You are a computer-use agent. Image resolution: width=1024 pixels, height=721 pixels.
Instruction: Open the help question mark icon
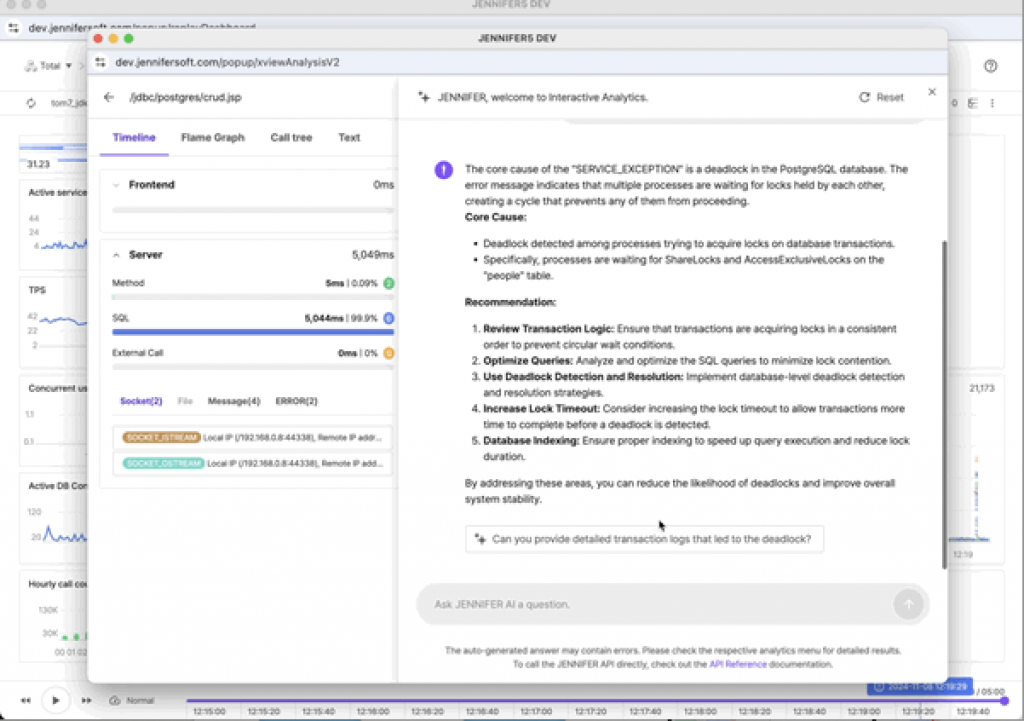click(990, 66)
